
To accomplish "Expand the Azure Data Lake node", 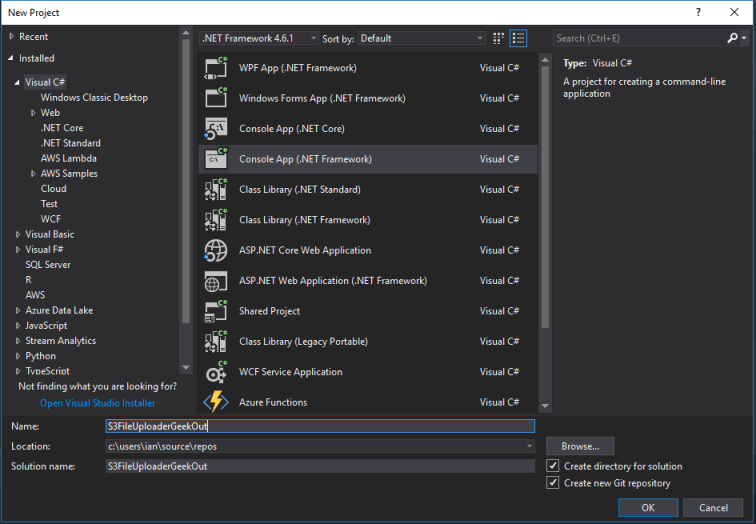I will click(18, 310).
